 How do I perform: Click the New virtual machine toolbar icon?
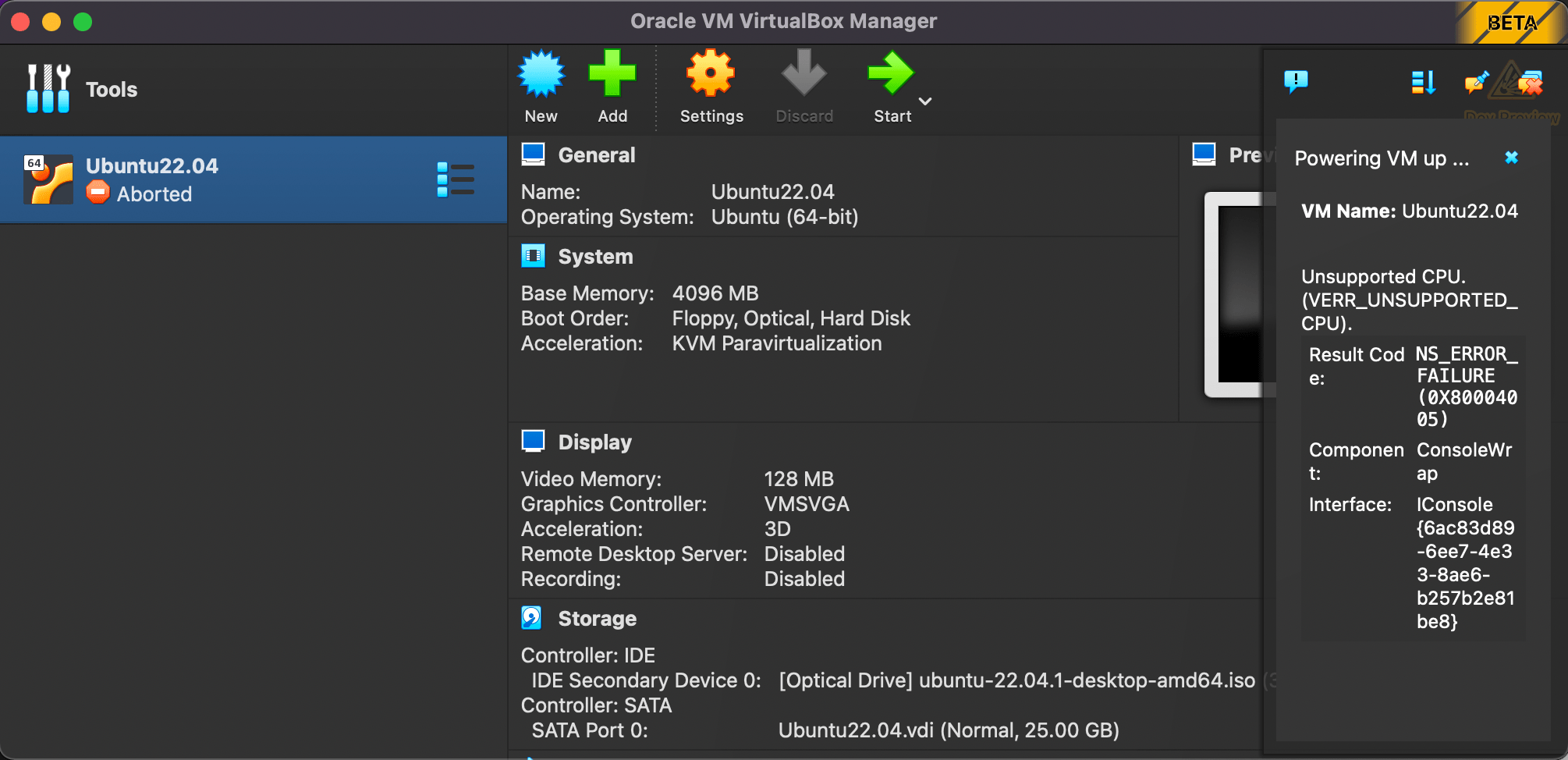click(541, 74)
